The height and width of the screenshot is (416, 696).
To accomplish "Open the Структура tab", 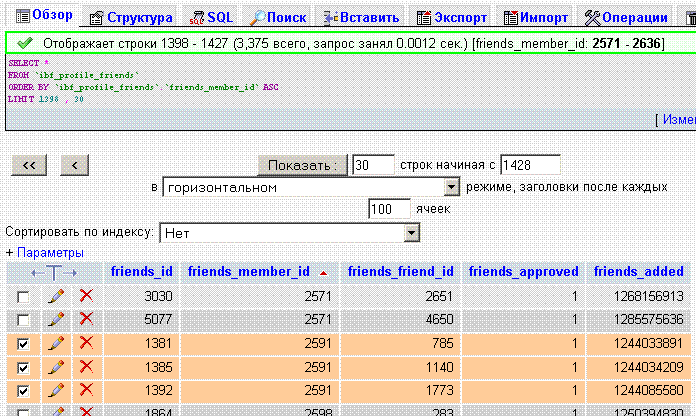I will [131, 18].
